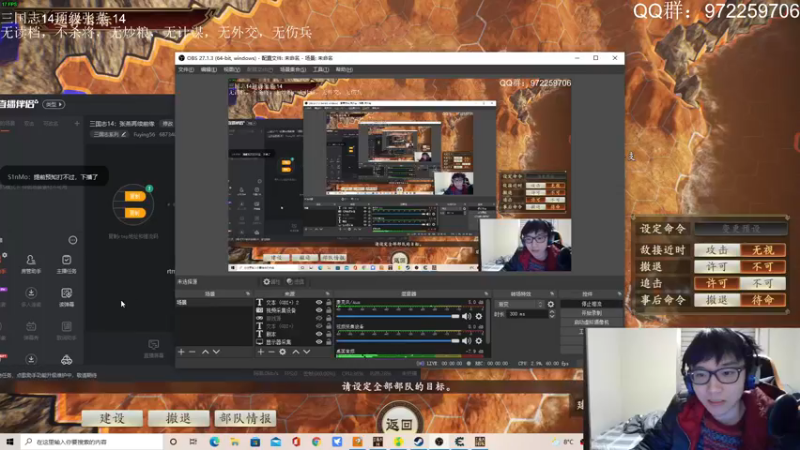The image size is (800, 450).
Task: Open 主播任务 icon in streaming companion panel
Action: (66, 264)
